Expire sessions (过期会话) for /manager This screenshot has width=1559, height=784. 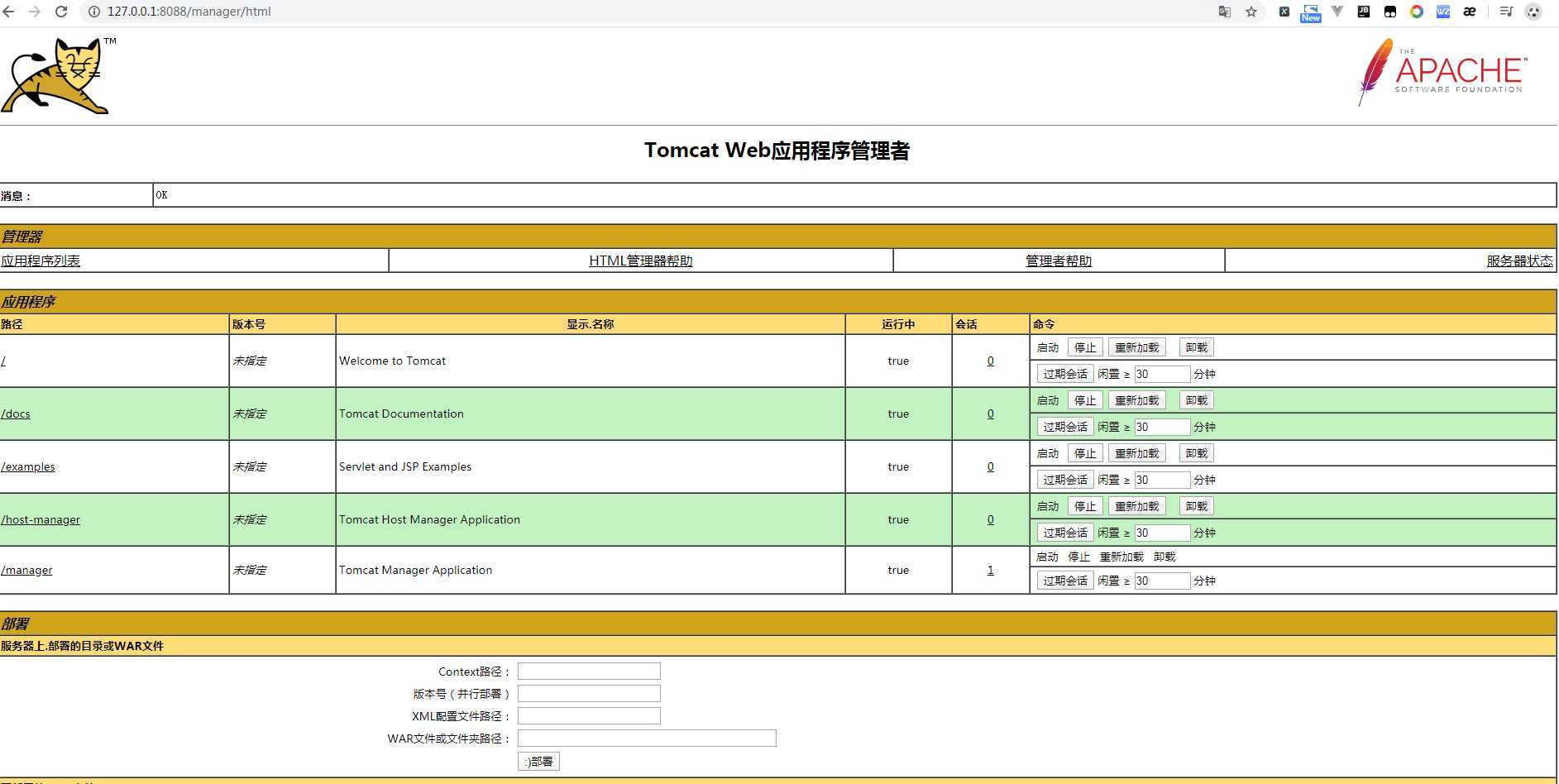pyautogui.click(x=1065, y=581)
